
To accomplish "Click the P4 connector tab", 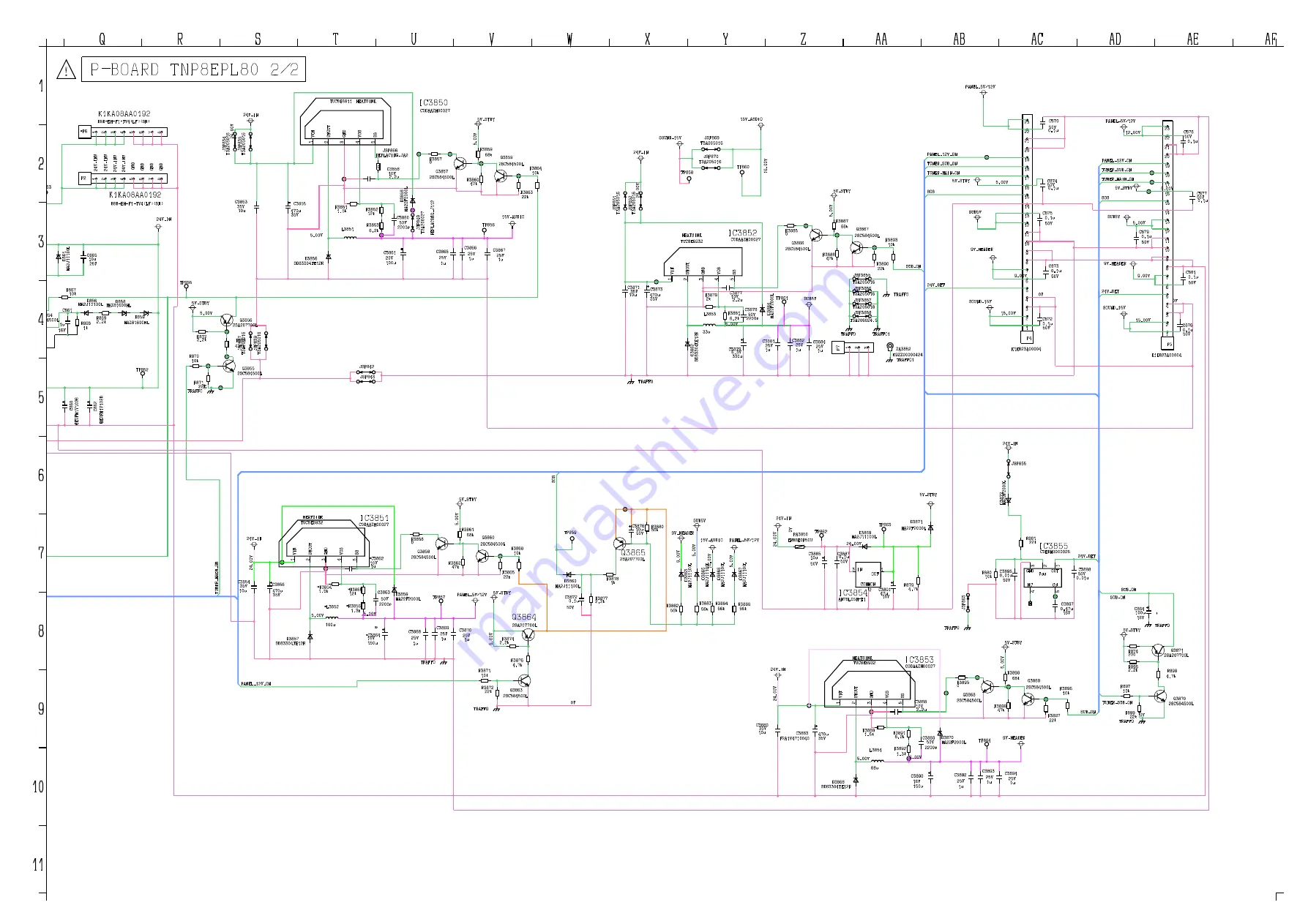I will coord(1028,339).
